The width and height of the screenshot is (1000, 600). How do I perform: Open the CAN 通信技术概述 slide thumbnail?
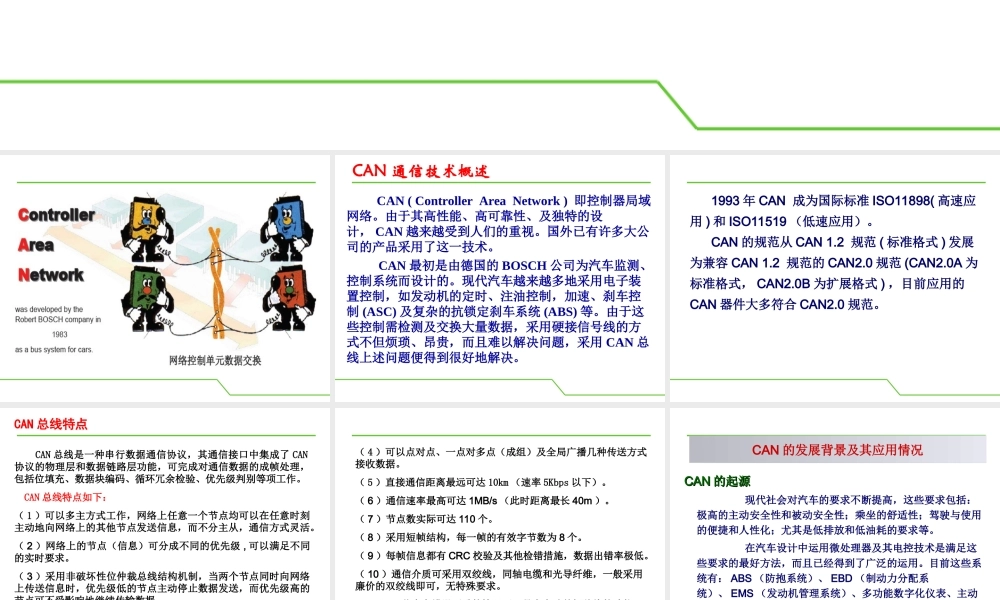499,278
